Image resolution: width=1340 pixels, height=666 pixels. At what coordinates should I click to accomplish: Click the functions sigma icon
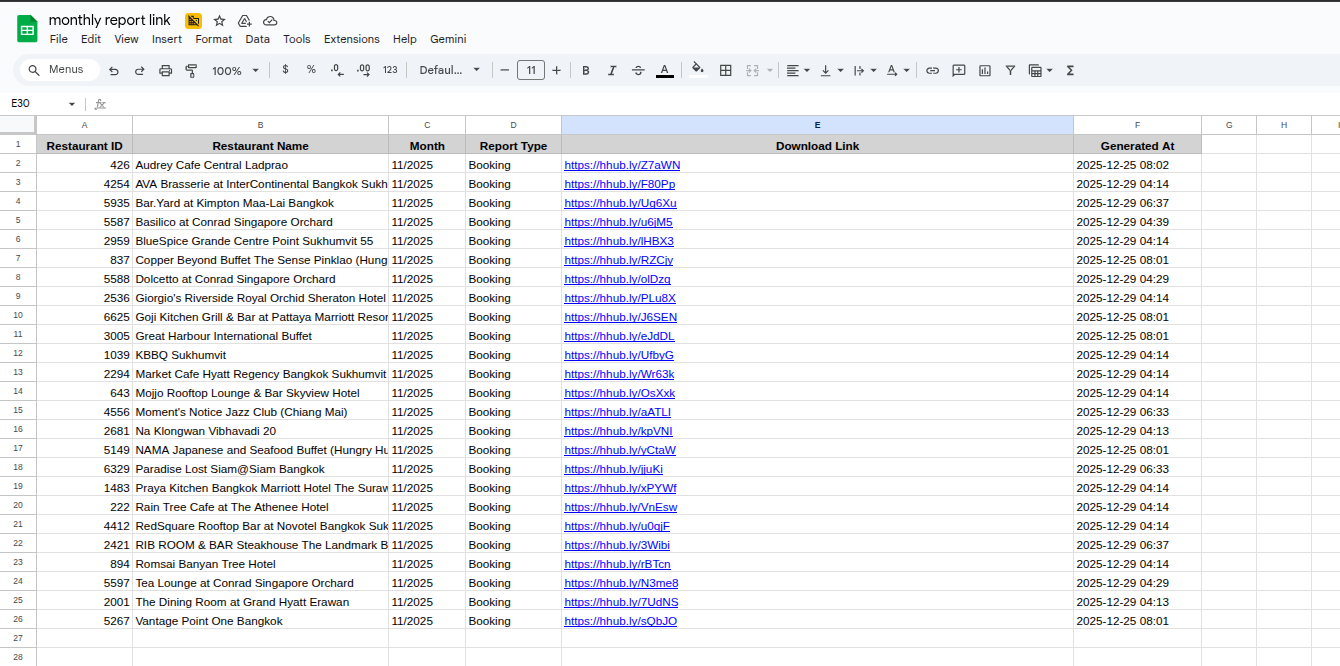pyautogui.click(x=1071, y=70)
